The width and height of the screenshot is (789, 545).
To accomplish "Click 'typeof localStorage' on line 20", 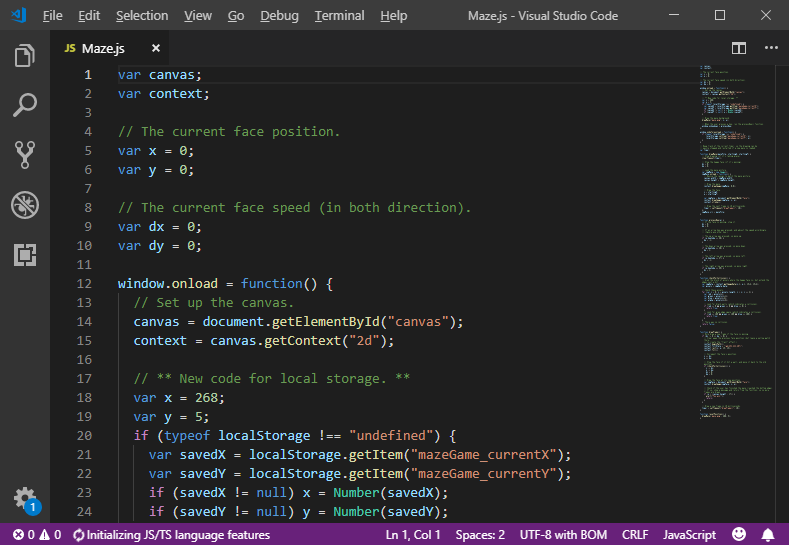I will (x=237, y=436).
